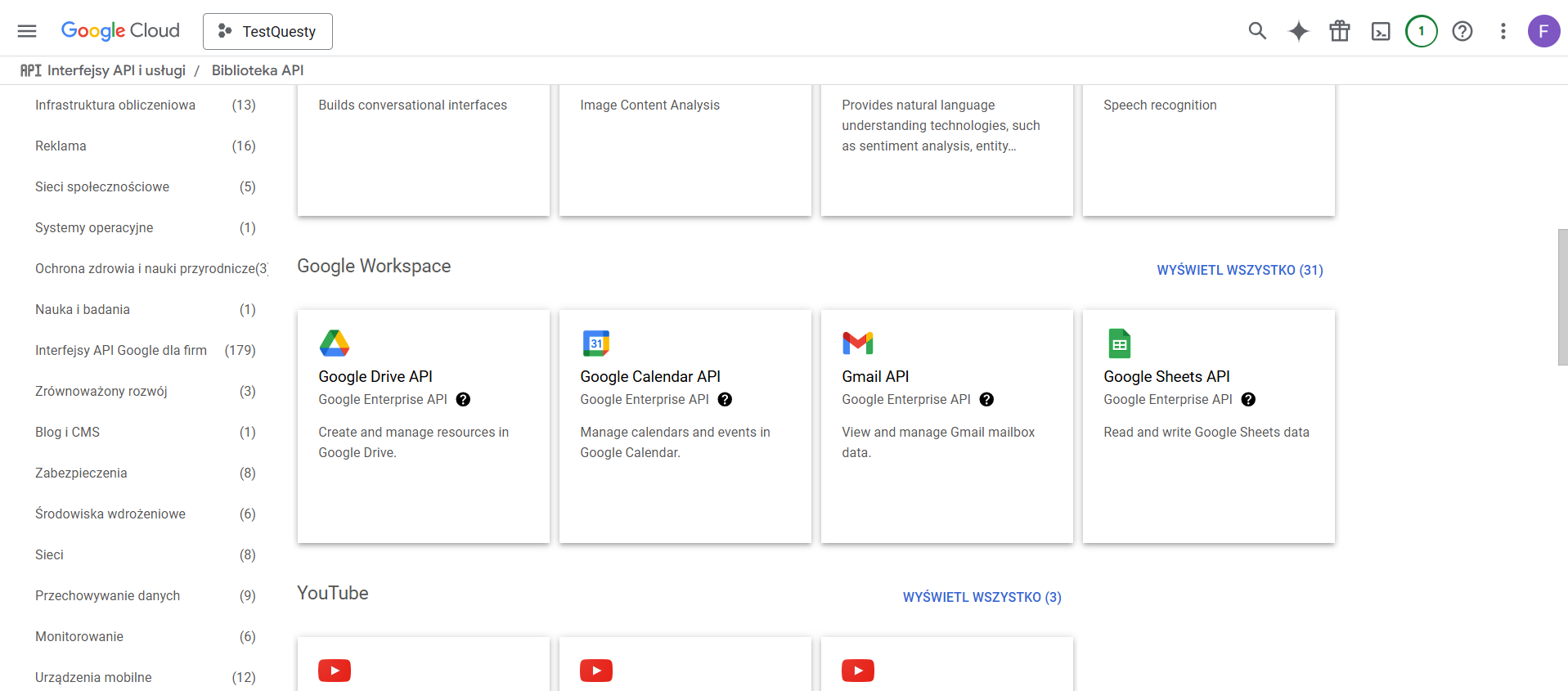Open the TestQuesty project picker
1568x691 pixels.
point(267,32)
